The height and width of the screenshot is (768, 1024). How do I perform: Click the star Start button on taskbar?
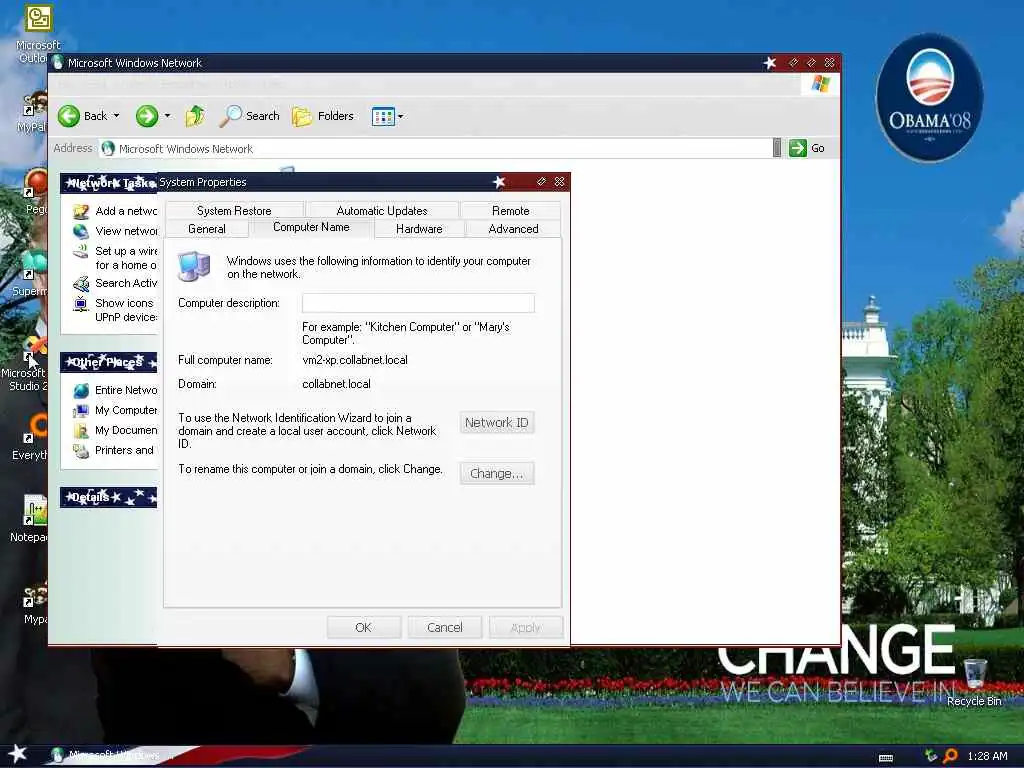point(17,754)
